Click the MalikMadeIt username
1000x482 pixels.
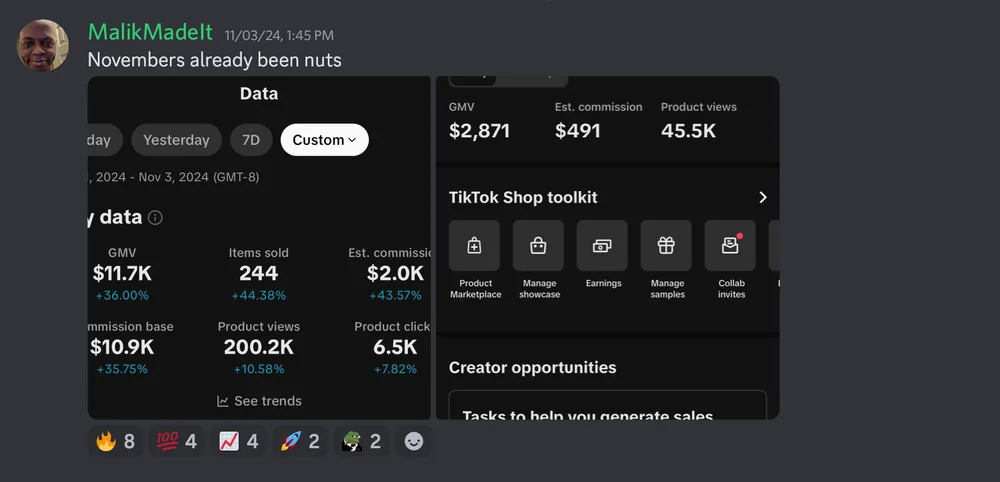point(150,33)
